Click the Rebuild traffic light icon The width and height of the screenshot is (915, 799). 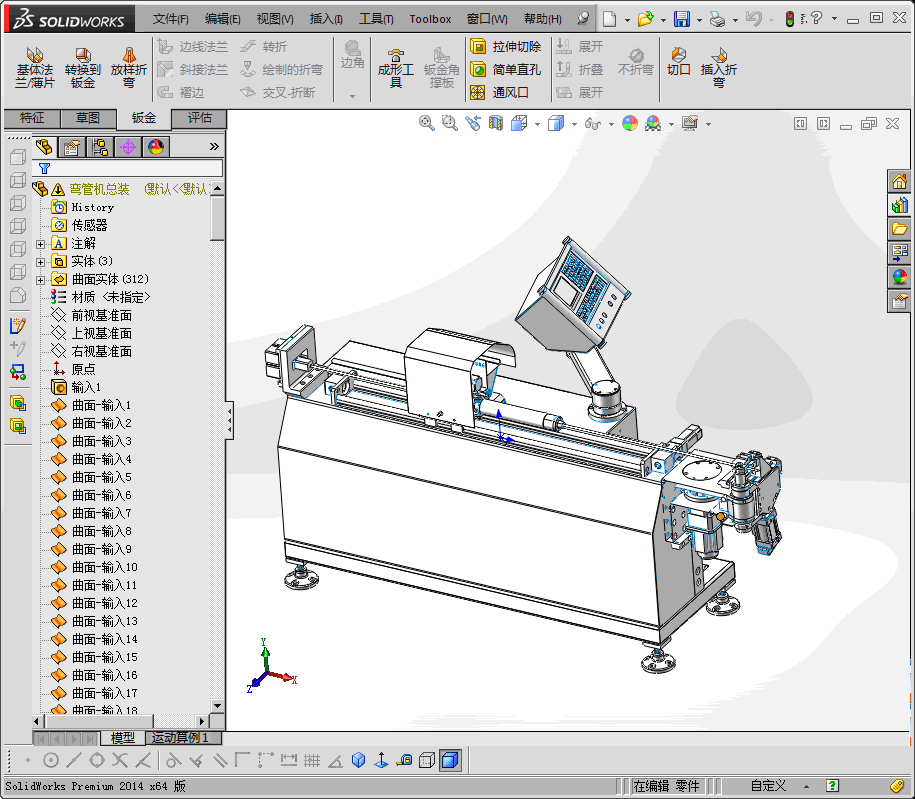[790, 19]
